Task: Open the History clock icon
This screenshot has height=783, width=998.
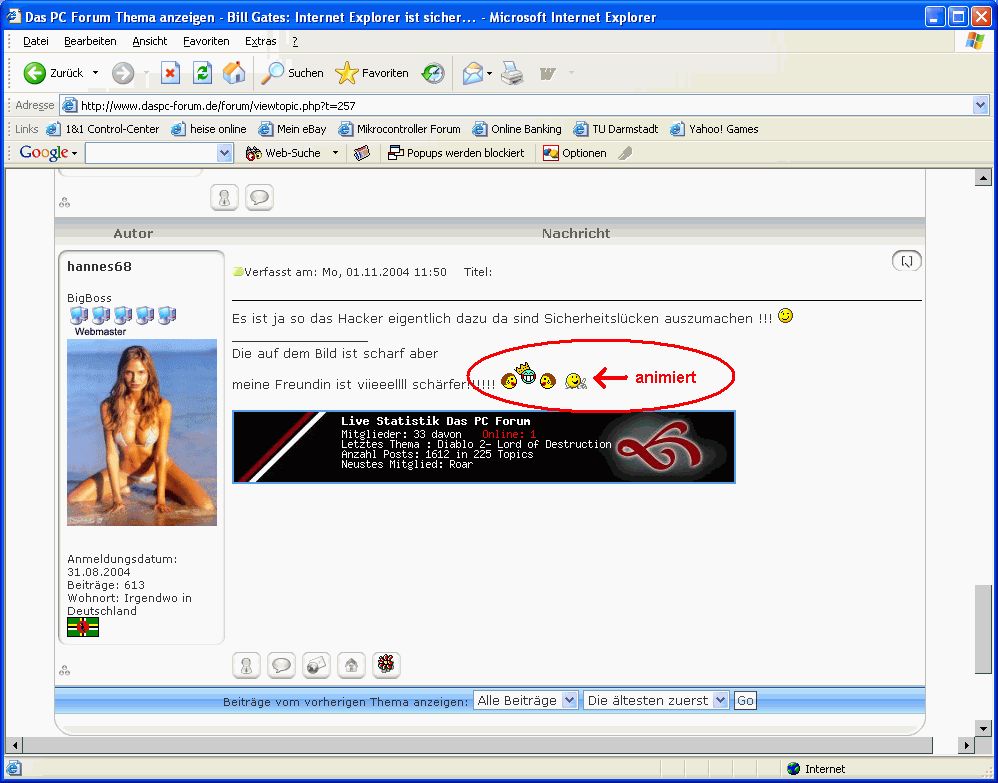Action: click(433, 73)
